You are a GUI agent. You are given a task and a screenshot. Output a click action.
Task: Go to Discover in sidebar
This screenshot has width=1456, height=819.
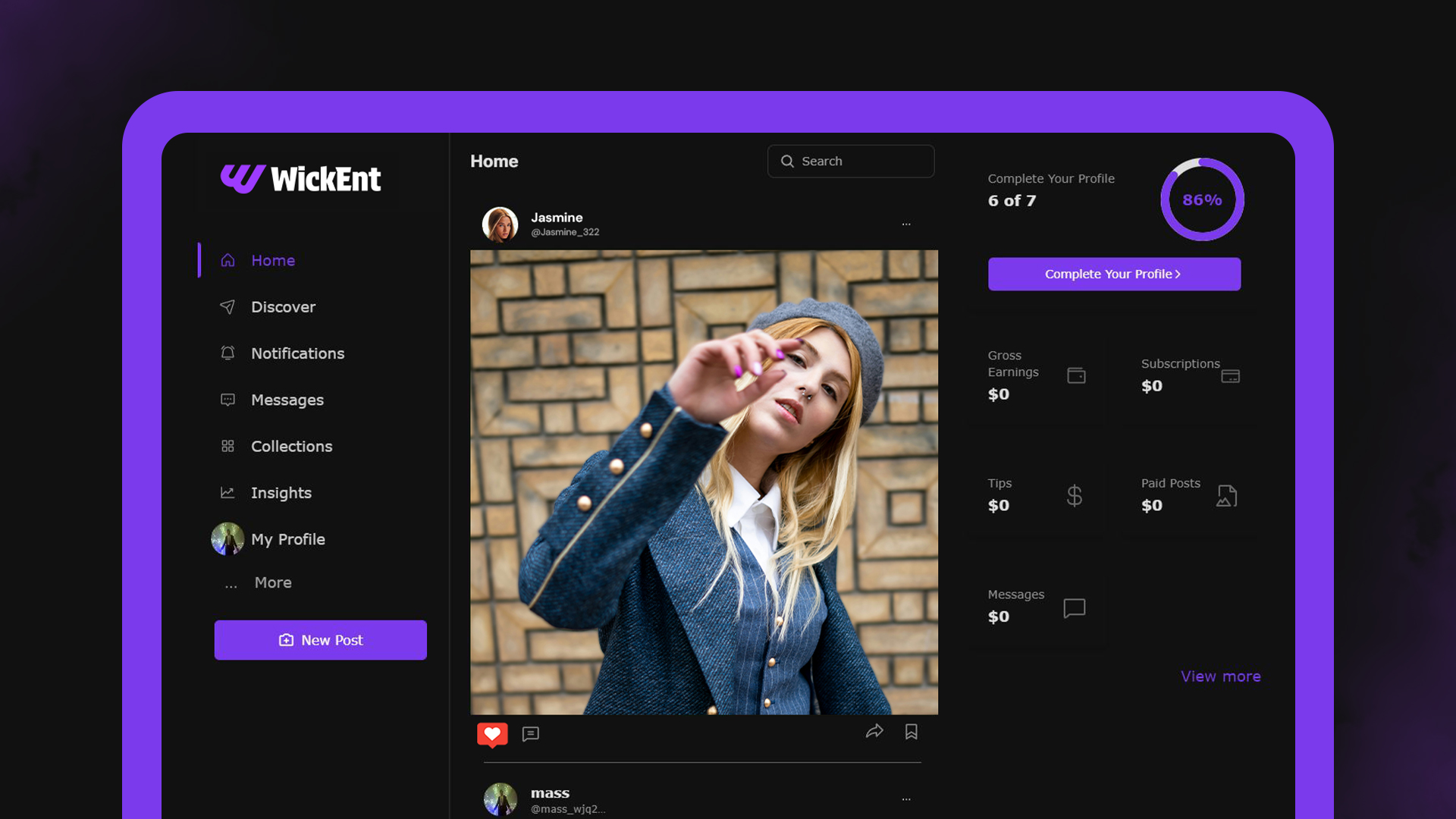point(283,307)
